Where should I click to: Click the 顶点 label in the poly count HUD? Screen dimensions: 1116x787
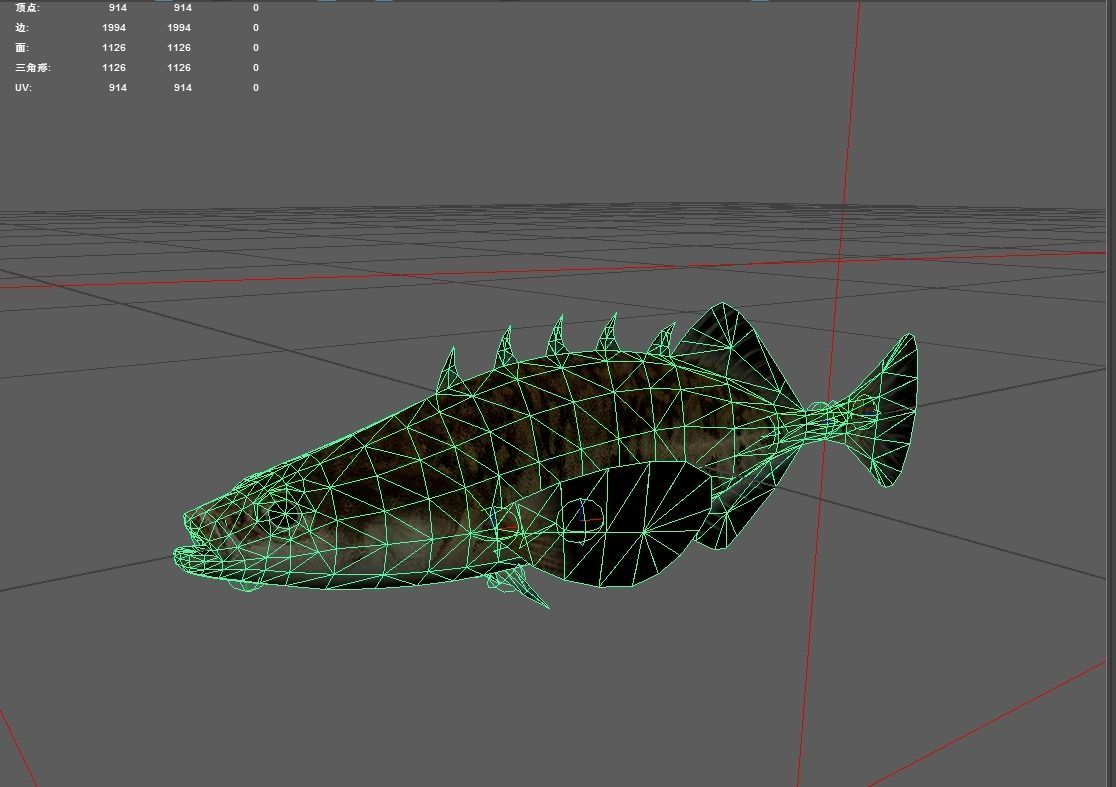[27, 8]
